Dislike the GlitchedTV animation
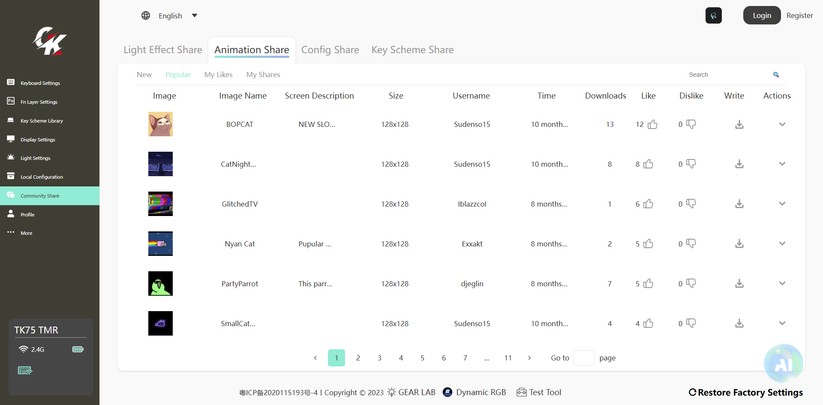The height and width of the screenshot is (405, 823). pos(691,204)
